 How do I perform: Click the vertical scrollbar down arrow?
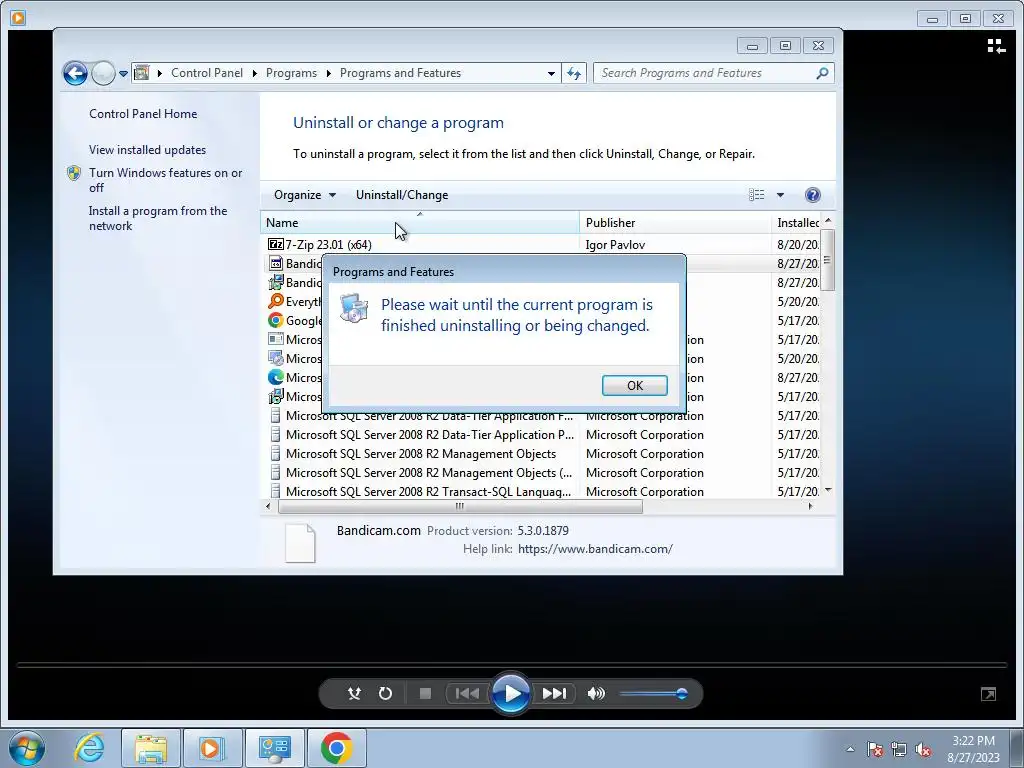828,490
